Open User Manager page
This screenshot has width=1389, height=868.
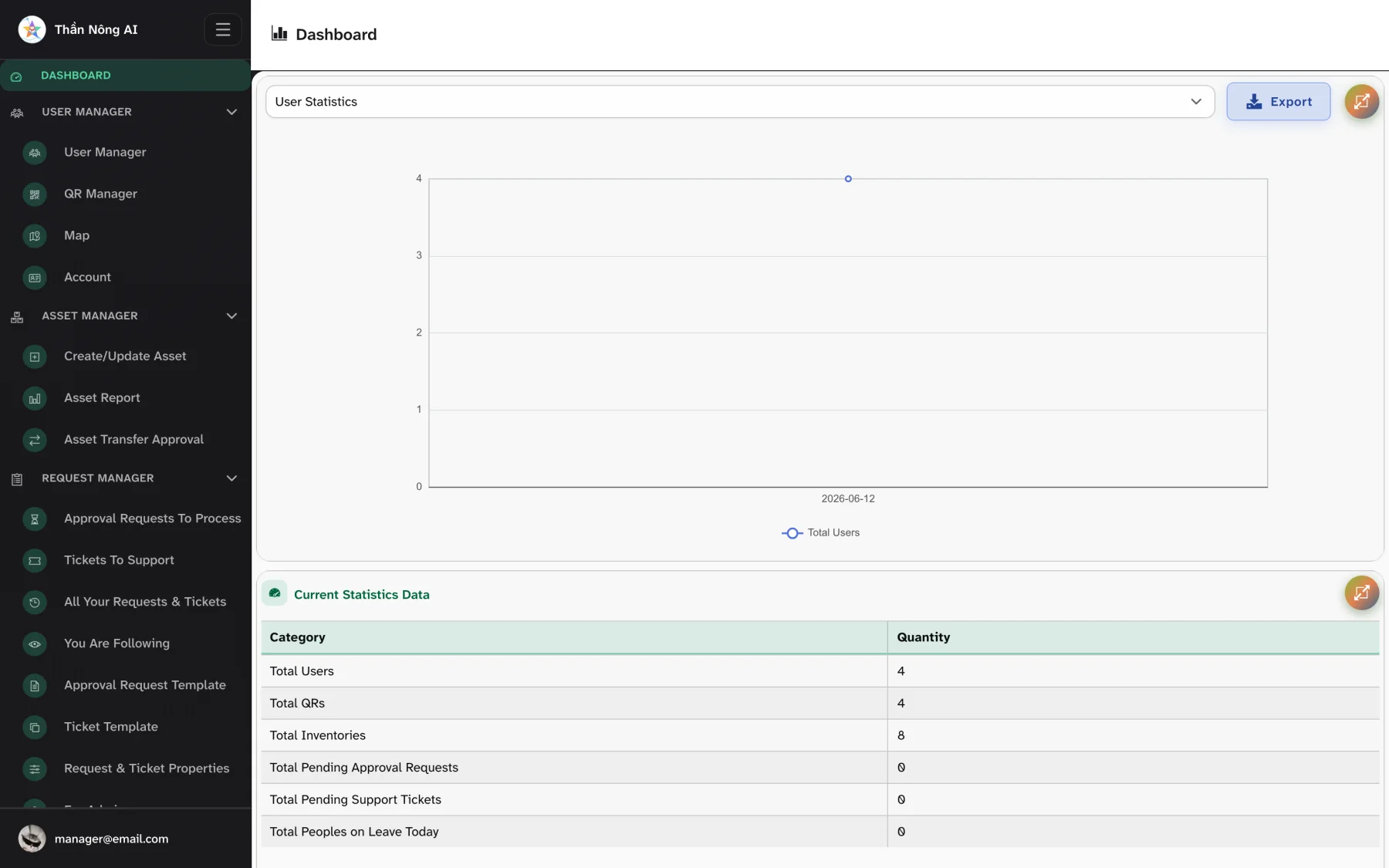[105, 153]
